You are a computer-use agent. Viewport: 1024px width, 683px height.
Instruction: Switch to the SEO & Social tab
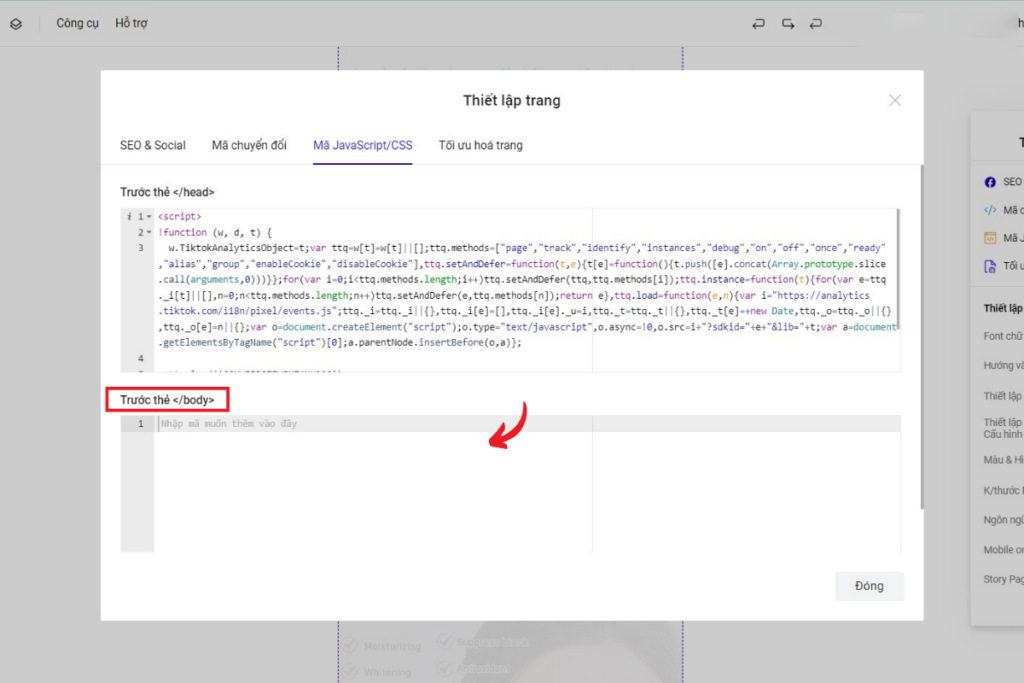pyautogui.click(x=153, y=145)
